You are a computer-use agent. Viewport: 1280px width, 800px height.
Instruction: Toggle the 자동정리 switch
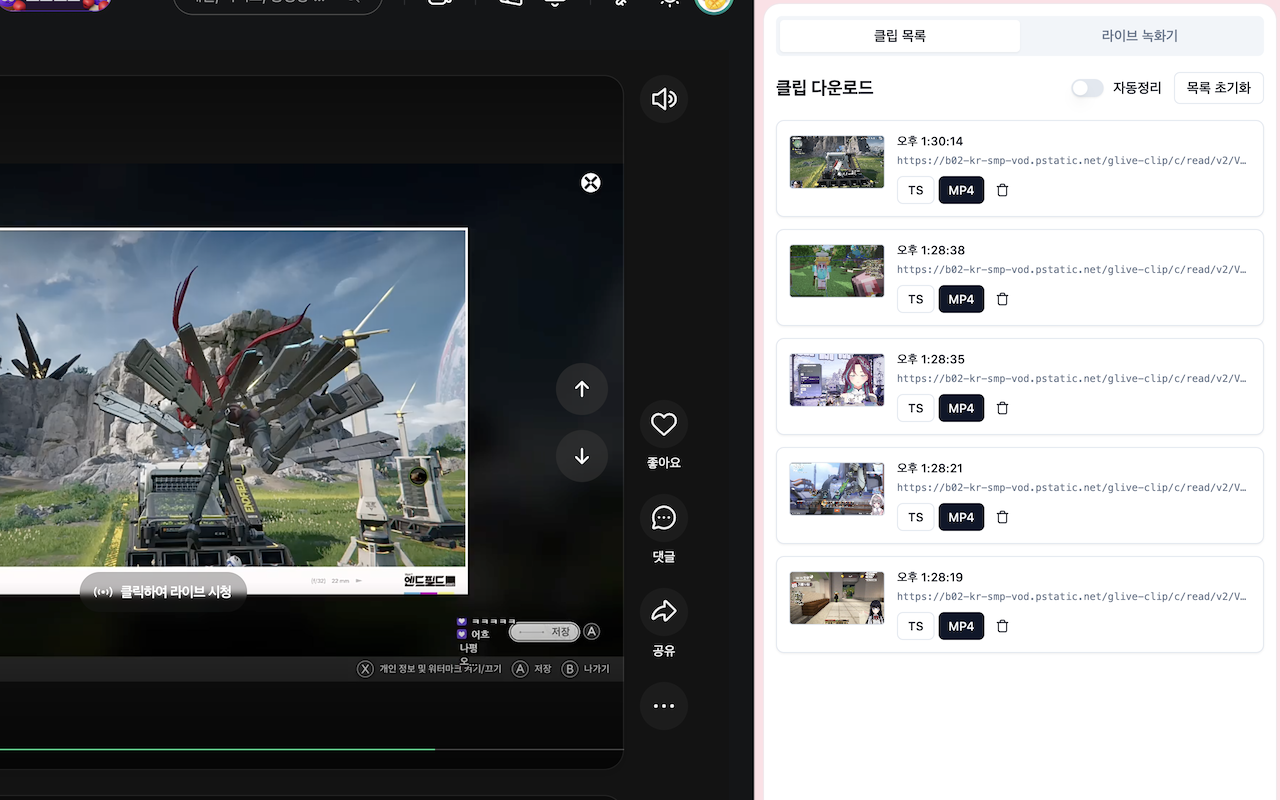pos(1087,88)
